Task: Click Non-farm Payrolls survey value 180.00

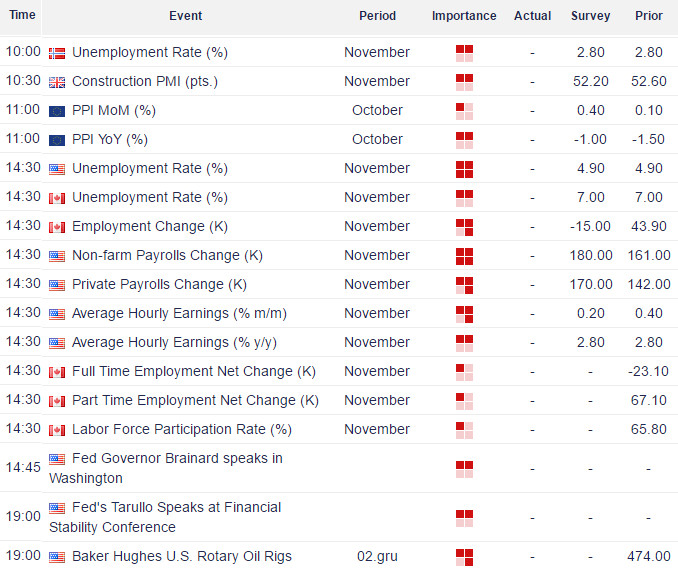Action: point(590,255)
